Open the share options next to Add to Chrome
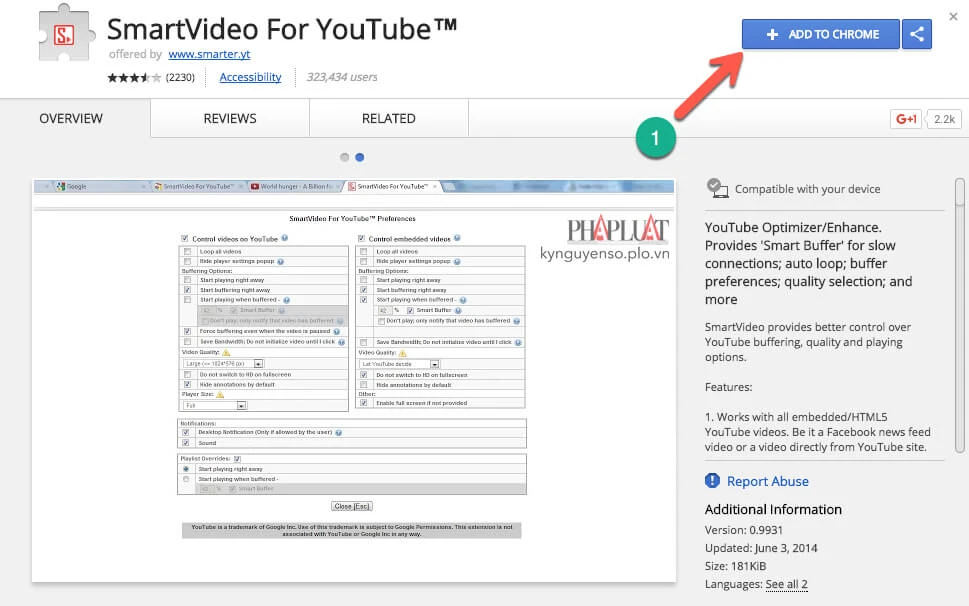969x606 pixels. 917,33
